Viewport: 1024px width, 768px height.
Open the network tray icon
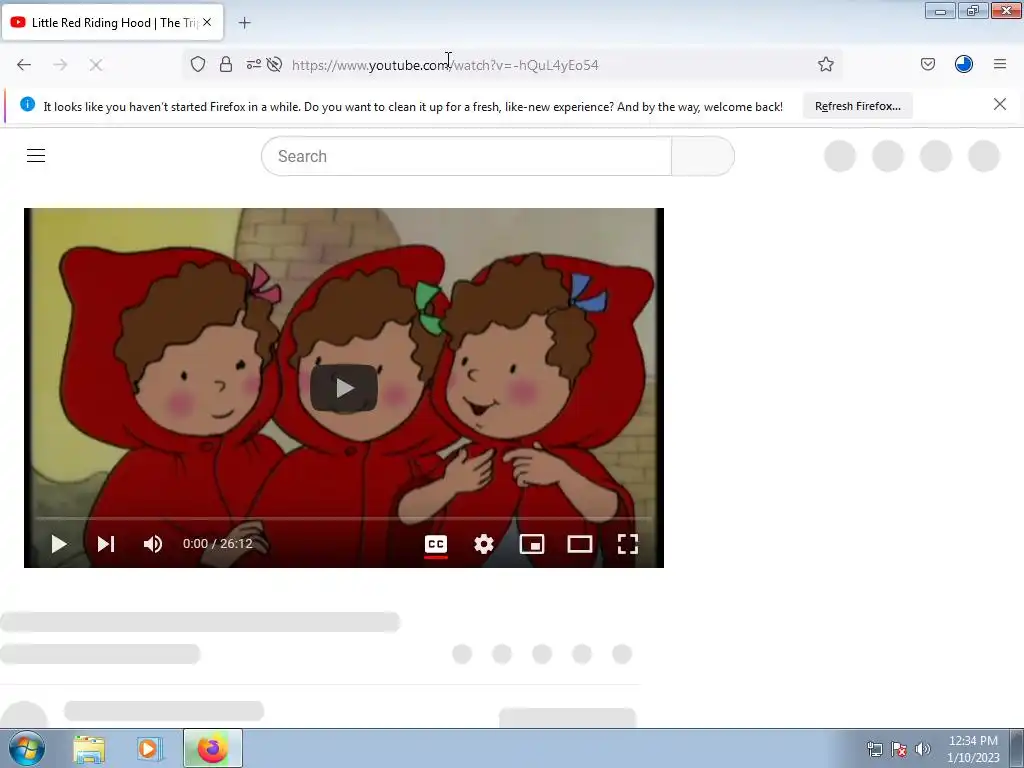click(x=874, y=749)
